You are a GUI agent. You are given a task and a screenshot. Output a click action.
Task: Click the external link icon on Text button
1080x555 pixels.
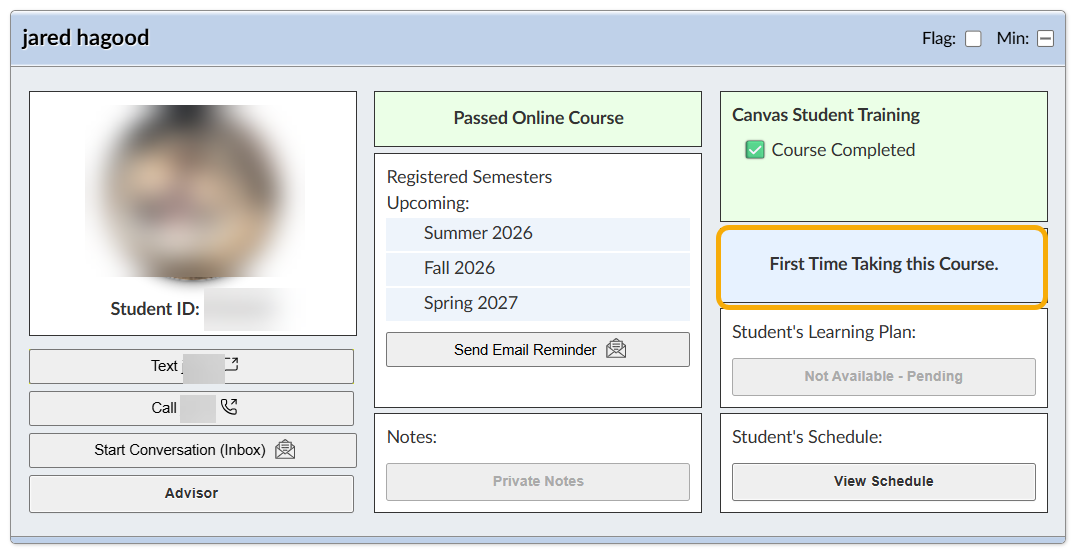coord(231,366)
